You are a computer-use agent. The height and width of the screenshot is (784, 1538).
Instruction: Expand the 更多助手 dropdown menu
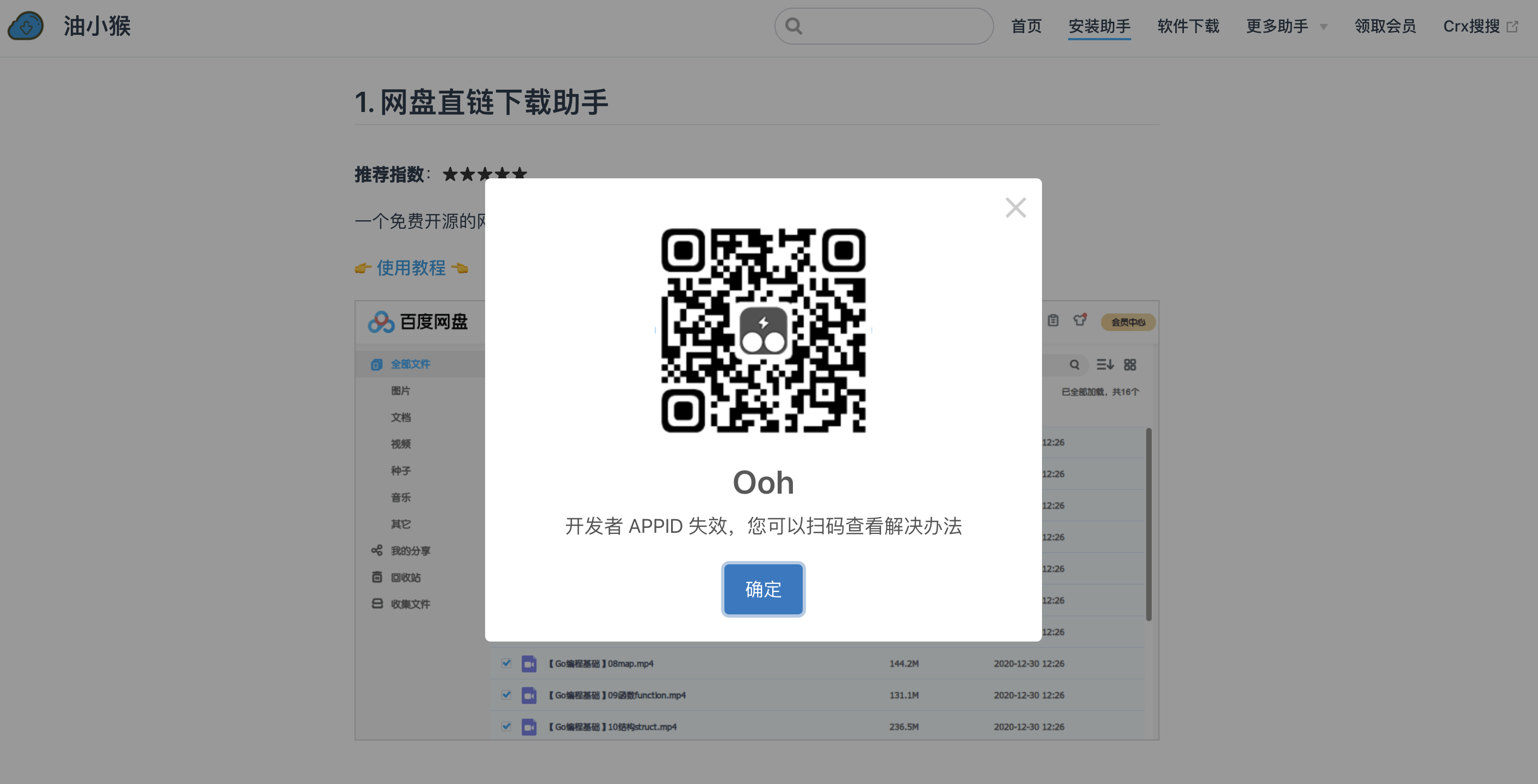click(1286, 26)
